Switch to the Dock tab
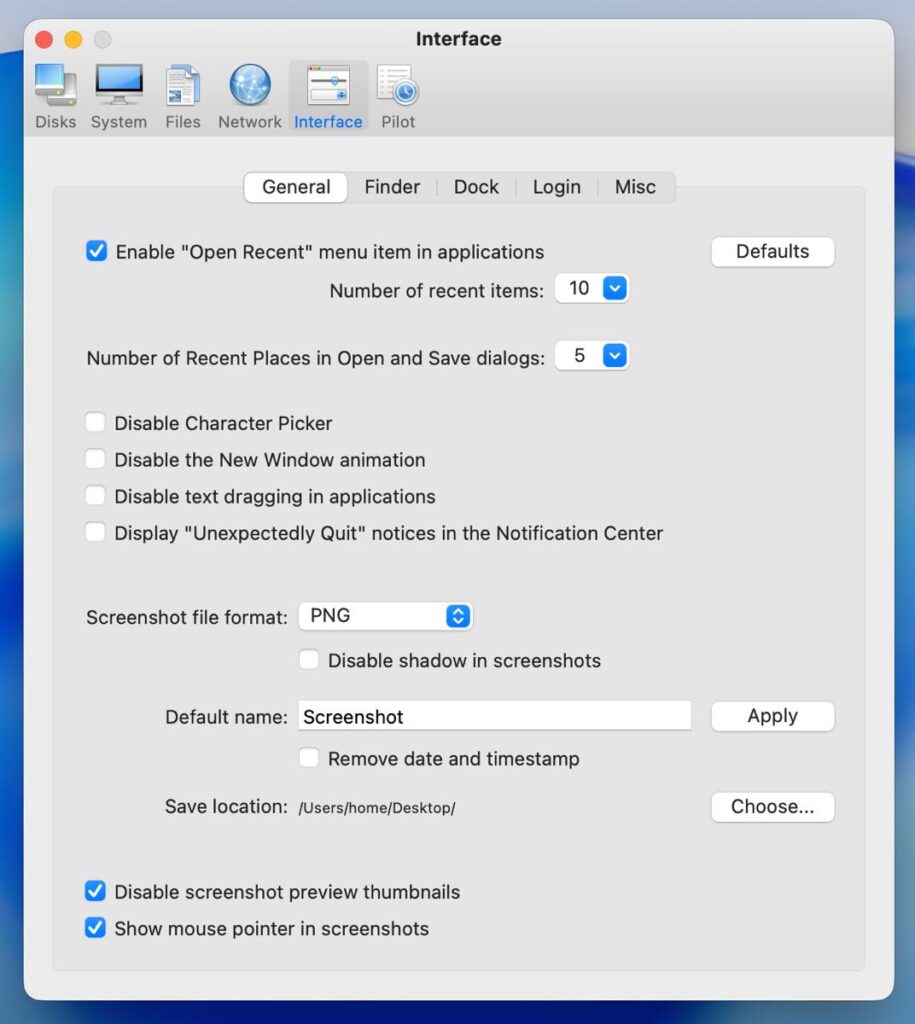The image size is (915, 1024). coord(476,187)
